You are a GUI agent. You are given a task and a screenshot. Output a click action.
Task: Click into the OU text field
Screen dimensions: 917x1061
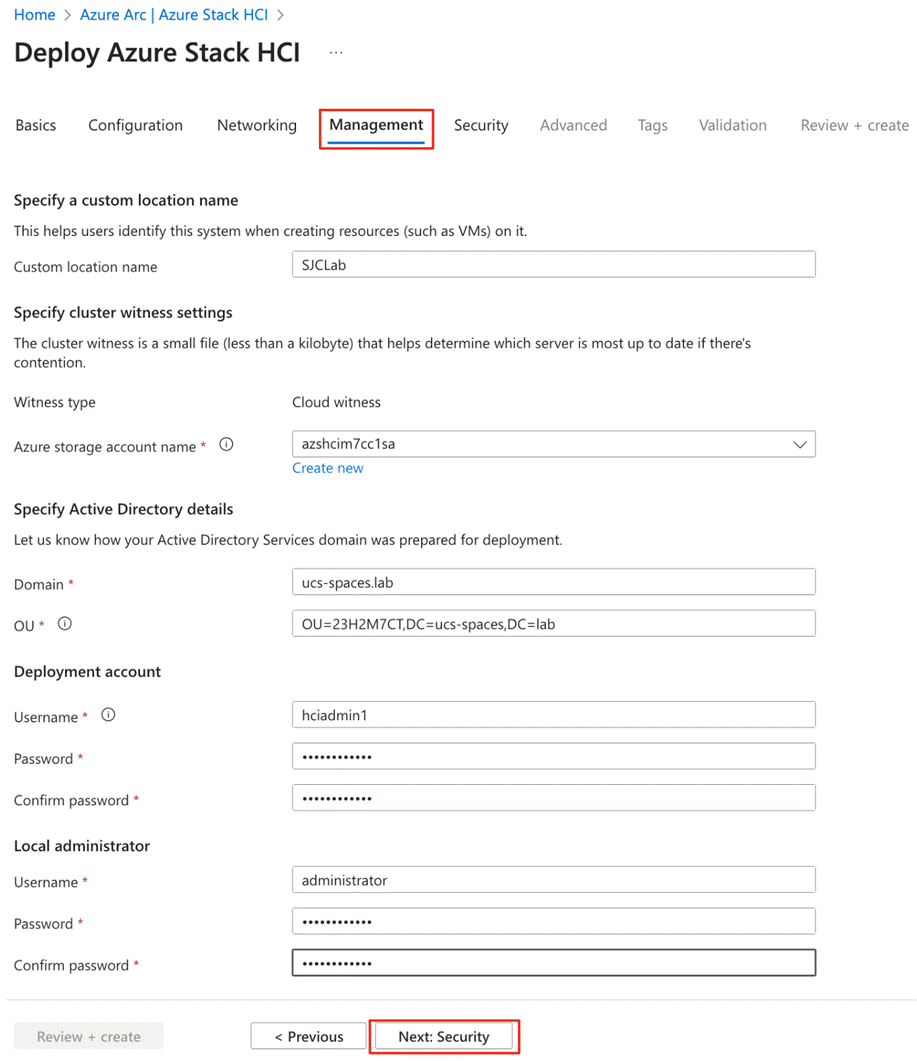tap(554, 624)
